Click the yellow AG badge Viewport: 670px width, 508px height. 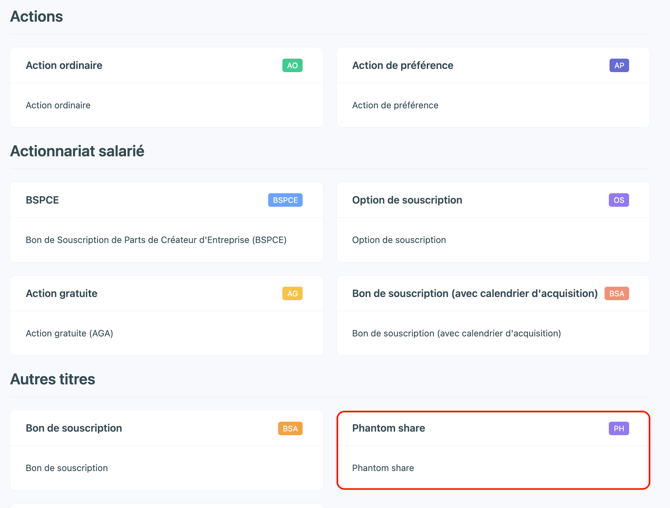click(292, 294)
